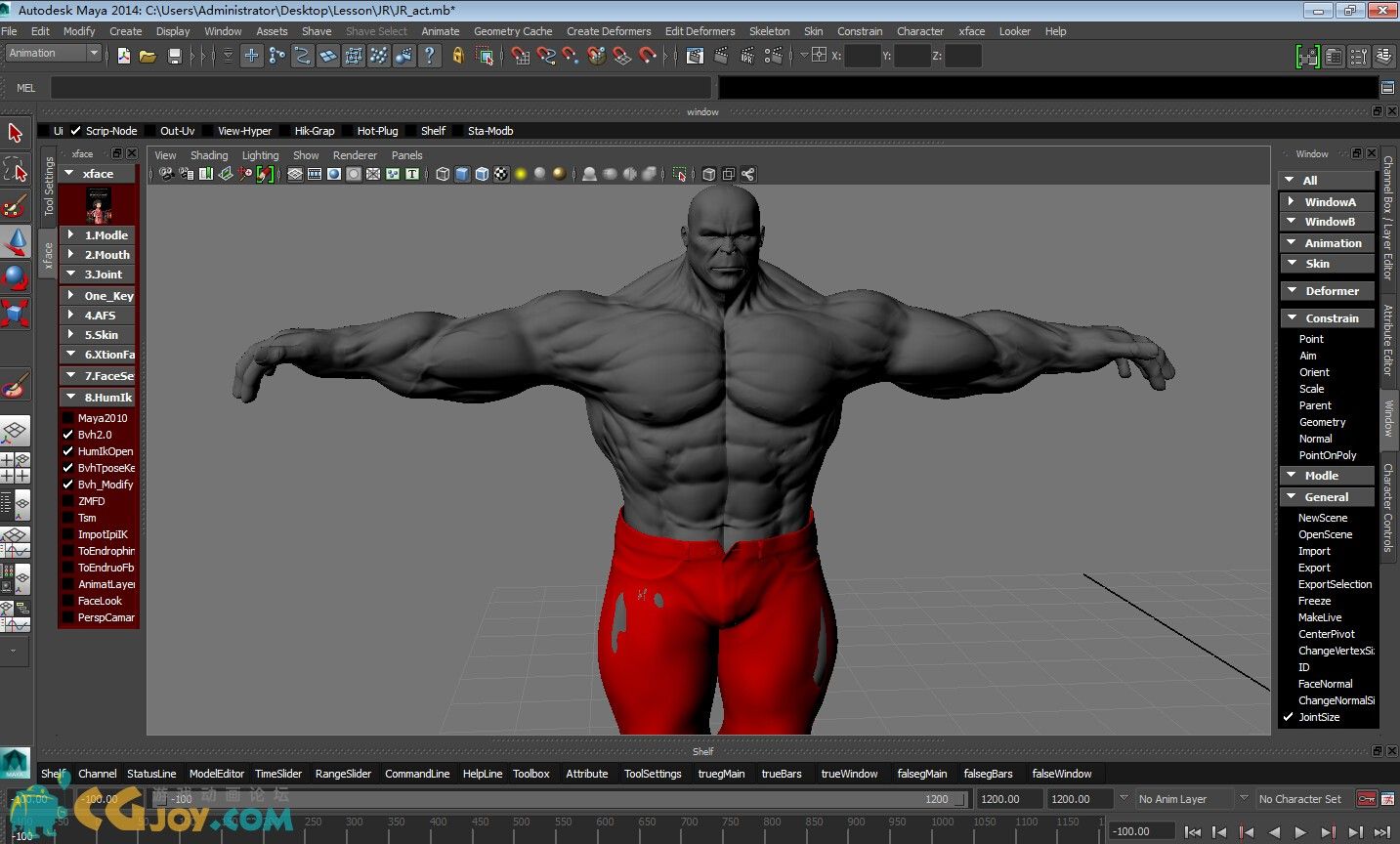Viewport: 1400px width, 844px height.
Task: Open the Shading panel menu
Action: tap(208, 155)
